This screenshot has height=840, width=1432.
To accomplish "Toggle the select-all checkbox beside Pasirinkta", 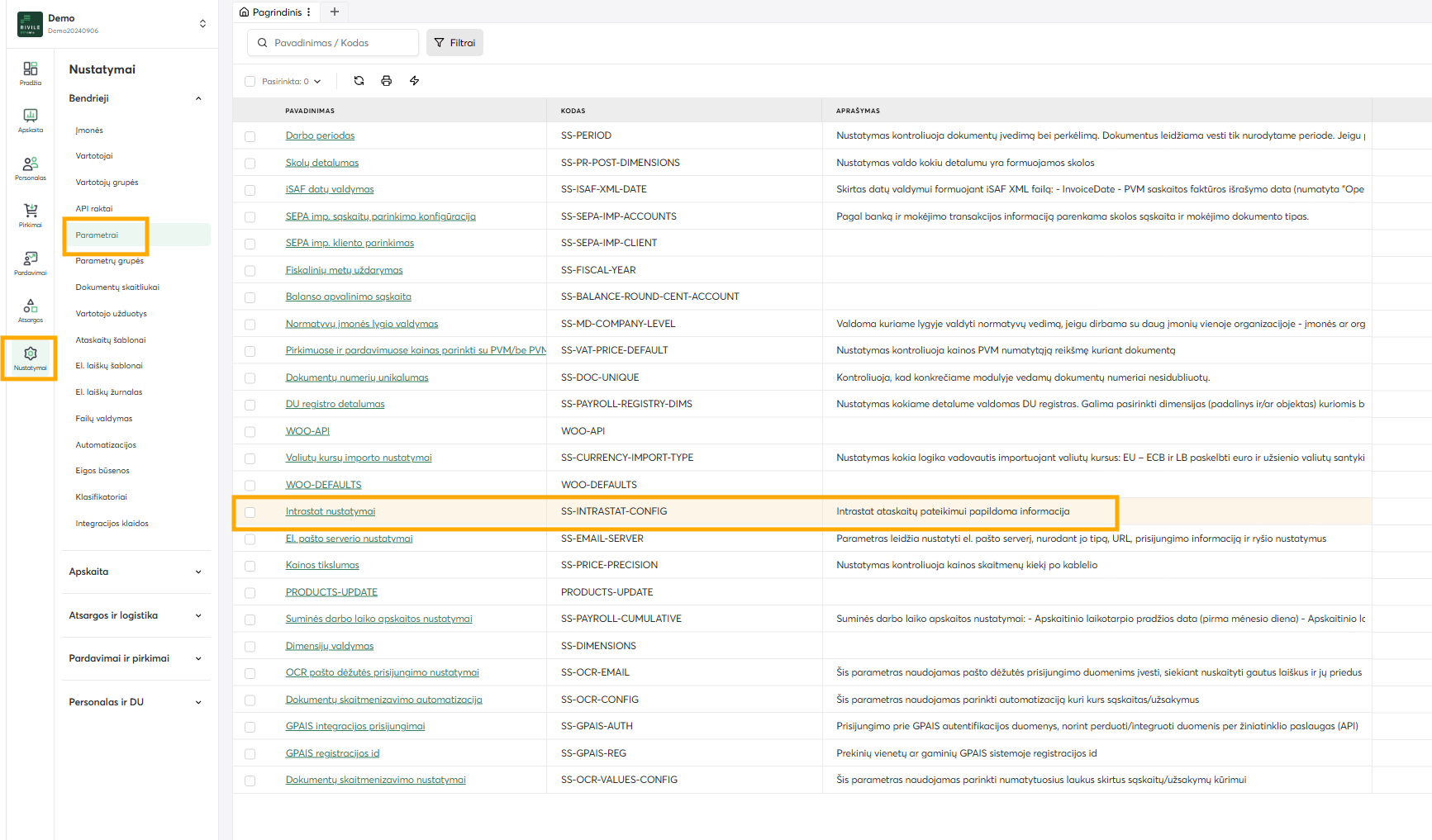I will [x=250, y=82].
